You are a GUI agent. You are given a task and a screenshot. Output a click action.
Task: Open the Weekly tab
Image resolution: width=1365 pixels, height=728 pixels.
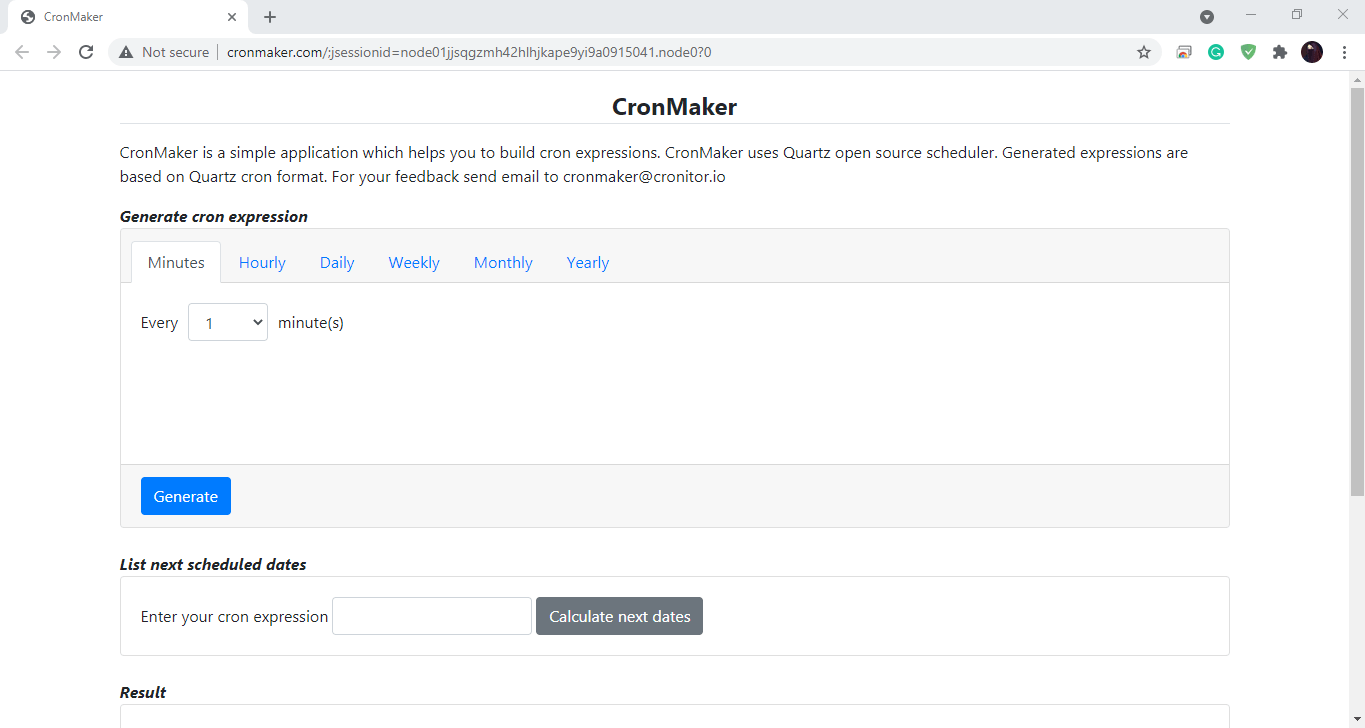pos(414,262)
